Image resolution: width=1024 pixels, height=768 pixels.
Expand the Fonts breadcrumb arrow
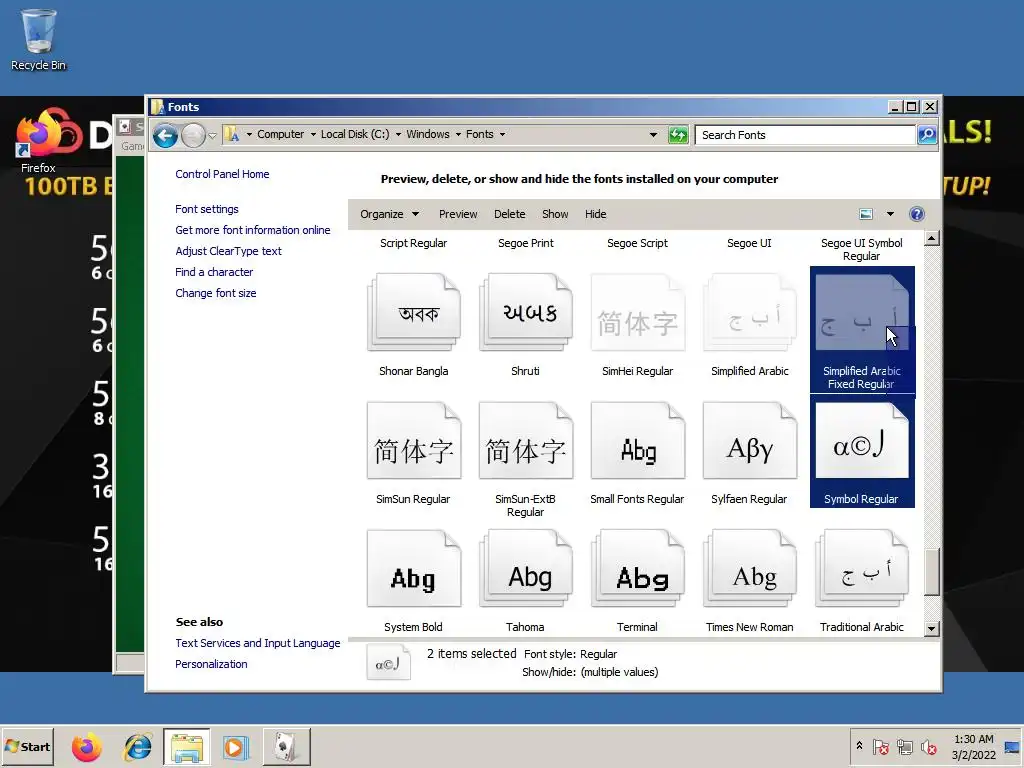(x=502, y=135)
